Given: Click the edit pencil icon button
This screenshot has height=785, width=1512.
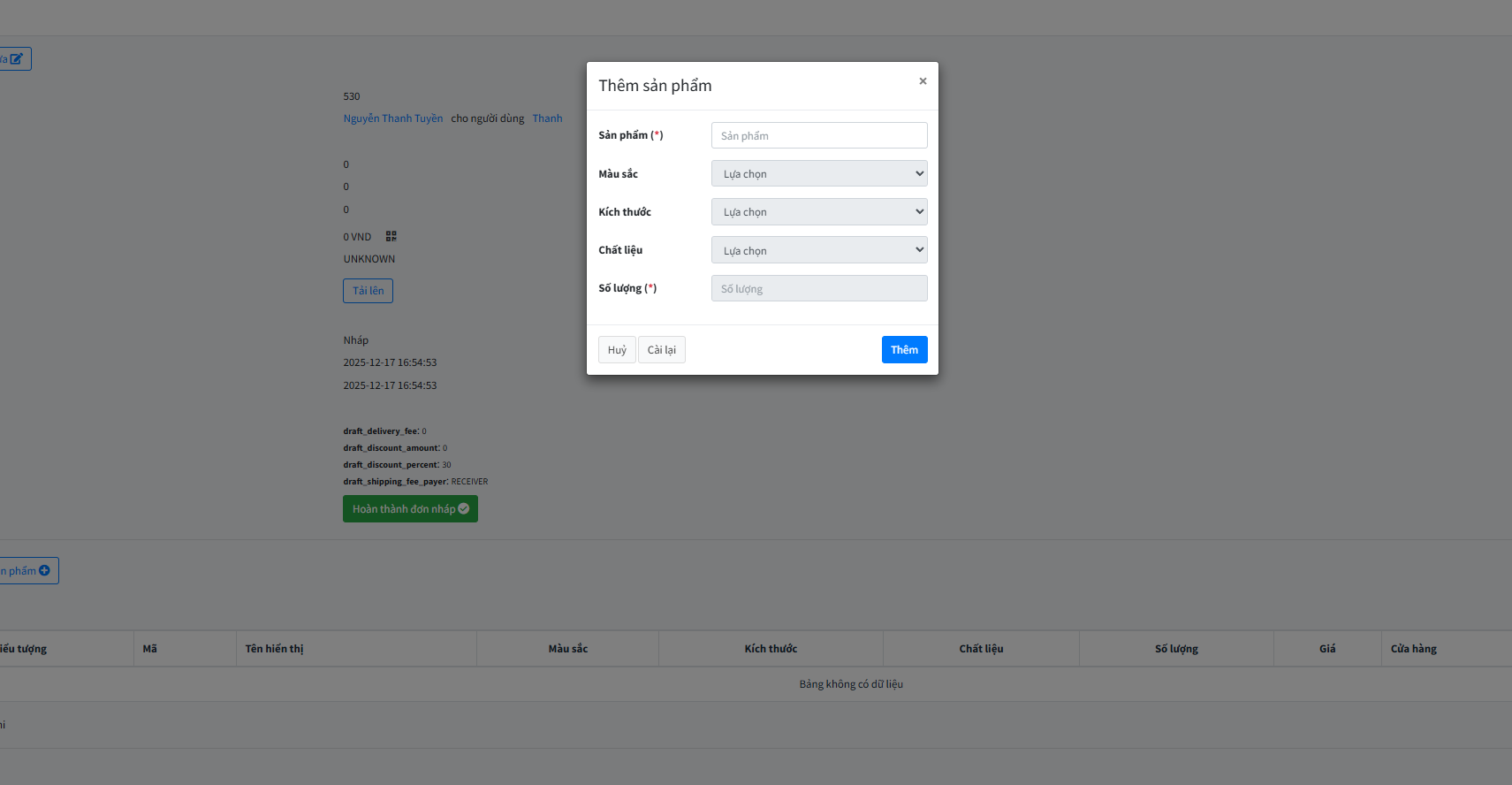Looking at the screenshot, I should click(x=15, y=59).
